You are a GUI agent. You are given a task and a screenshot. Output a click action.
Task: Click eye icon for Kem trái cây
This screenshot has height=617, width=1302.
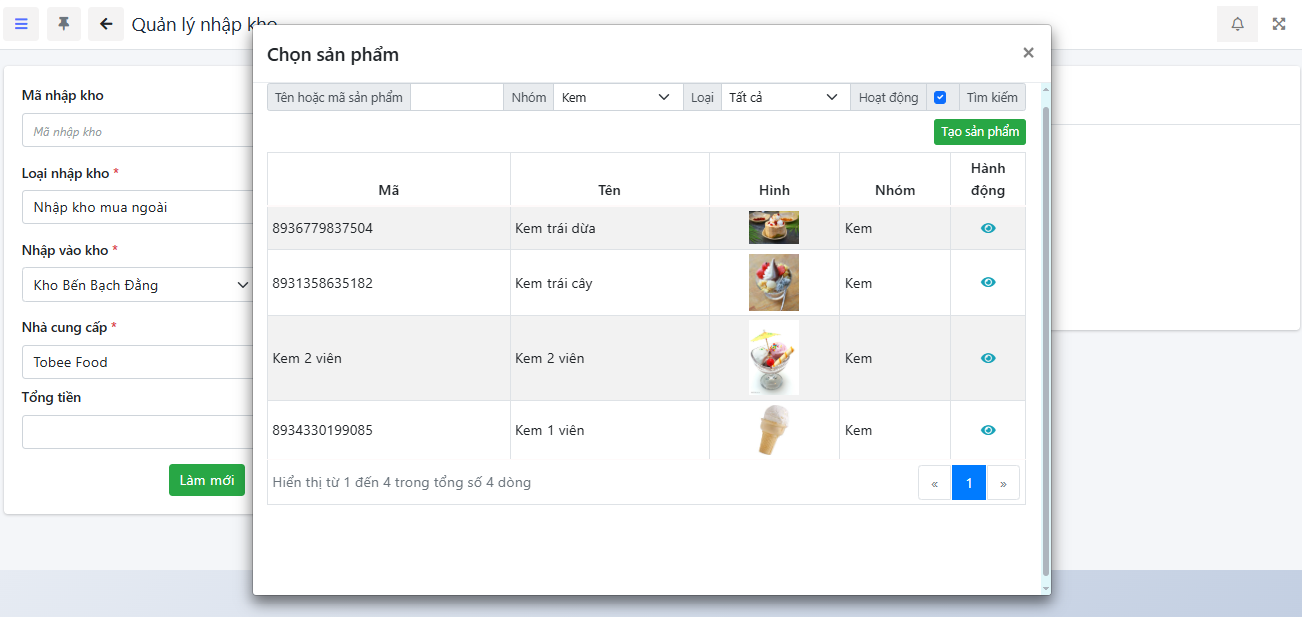coord(988,283)
